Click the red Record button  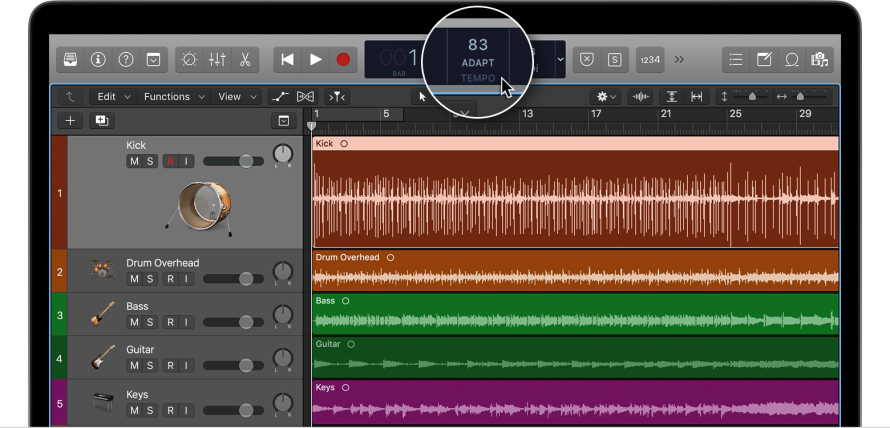(x=343, y=60)
